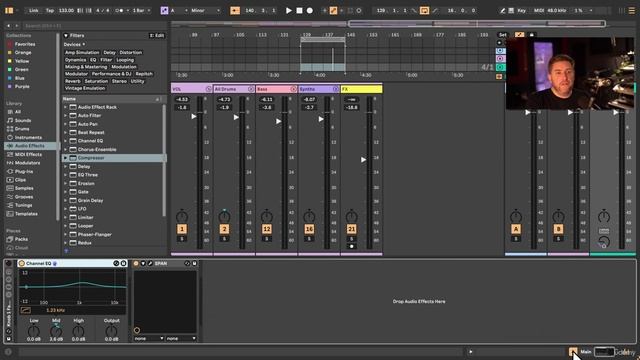Enable the Link button
The height and width of the screenshot is (360, 640).
pos(34,10)
